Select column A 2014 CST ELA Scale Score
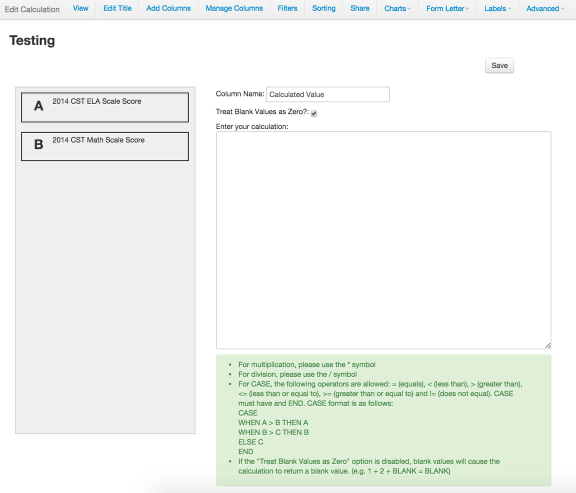The image size is (576, 493). (105, 107)
